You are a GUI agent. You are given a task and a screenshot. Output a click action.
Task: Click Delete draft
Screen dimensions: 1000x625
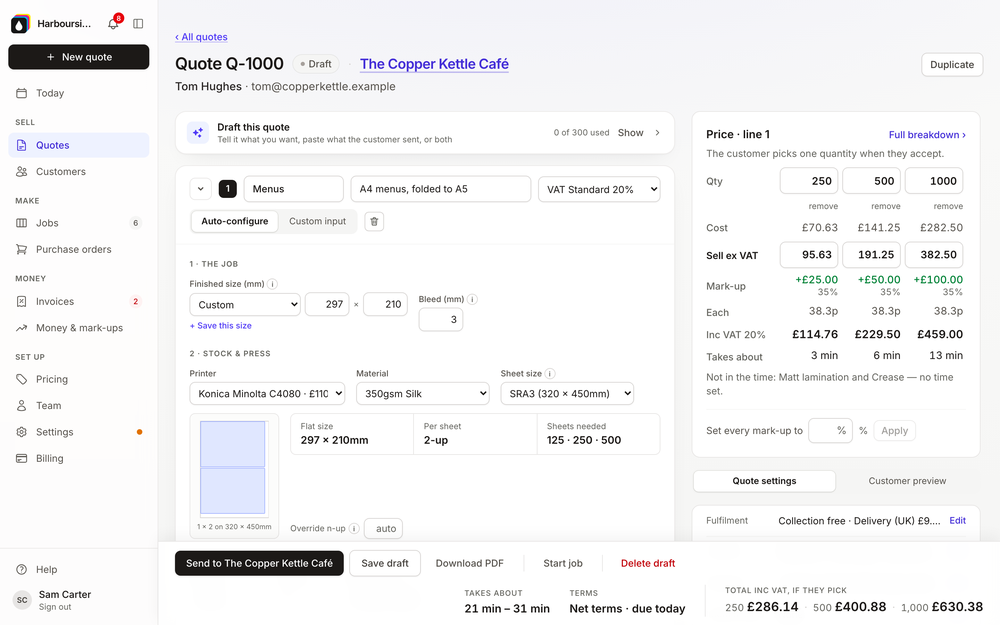[647, 563]
